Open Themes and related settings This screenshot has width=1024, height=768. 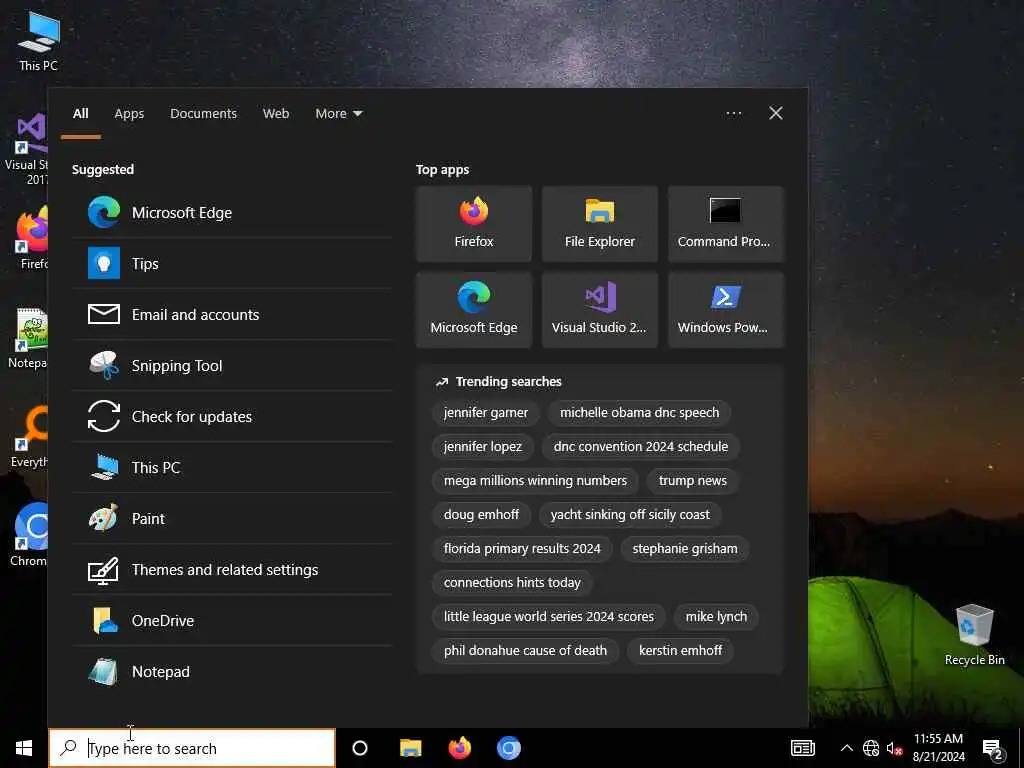click(232, 569)
